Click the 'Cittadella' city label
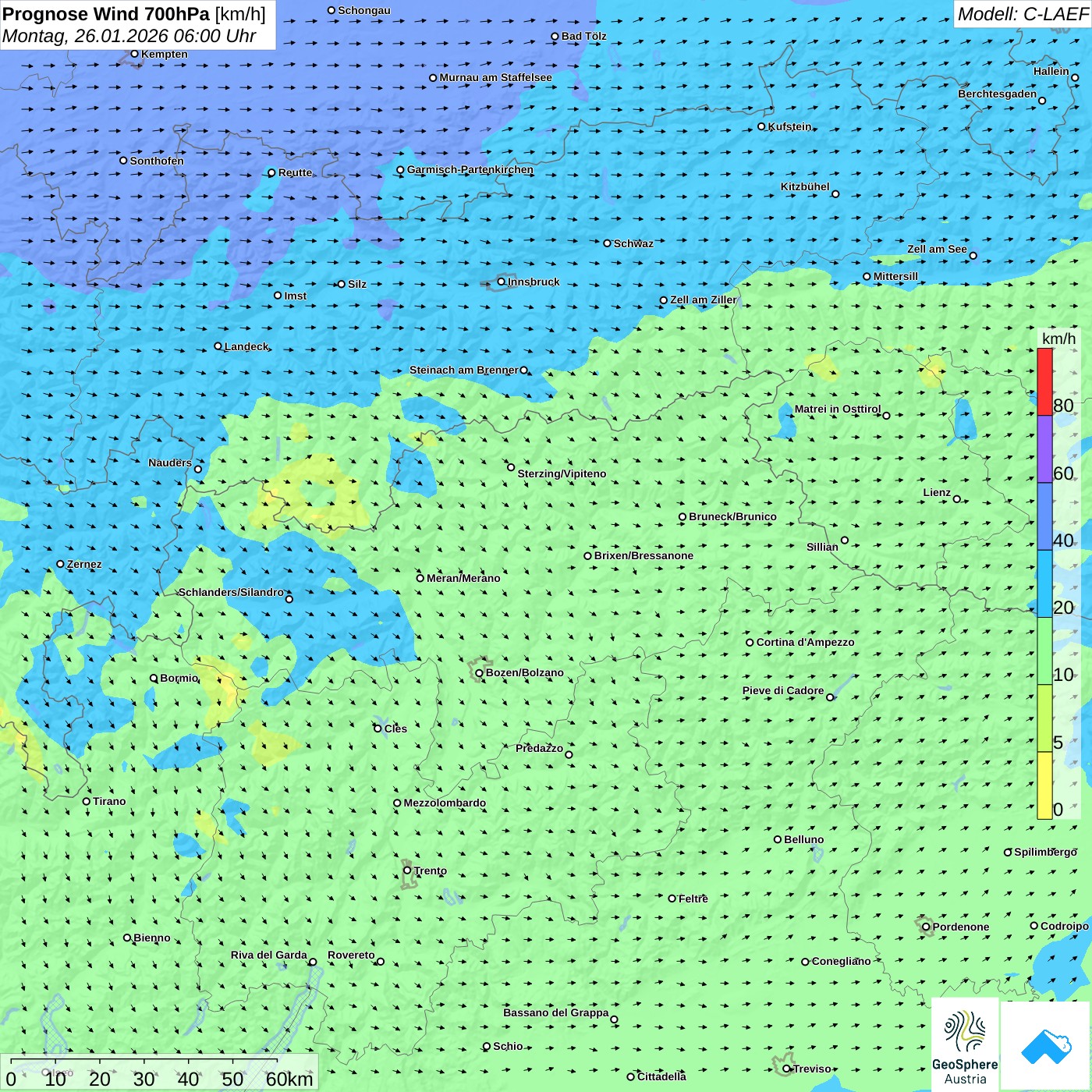 (x=661, y=1076)
